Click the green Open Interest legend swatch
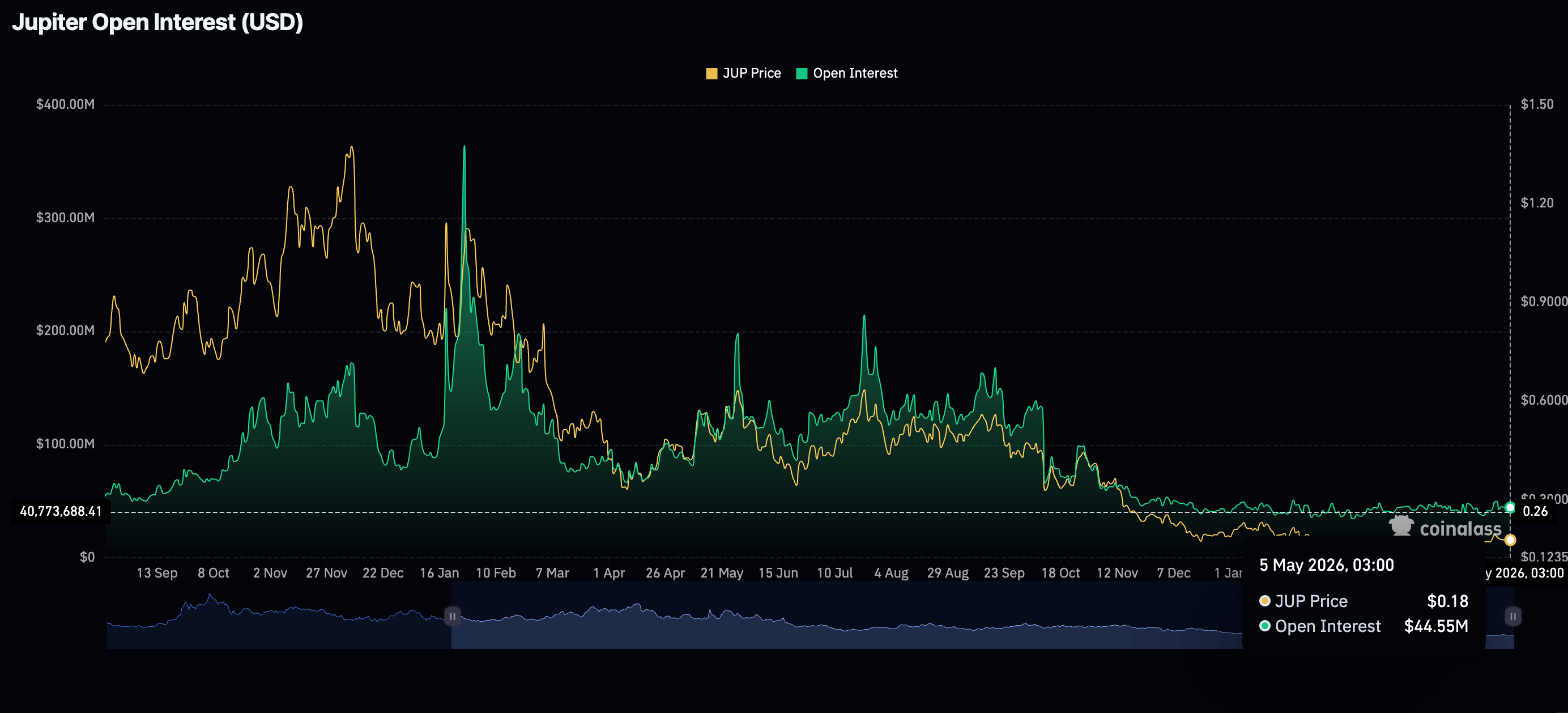Image resolution: width=1568 pixels, height=713 pixels. pyautogui.click(x=802, y=74)
